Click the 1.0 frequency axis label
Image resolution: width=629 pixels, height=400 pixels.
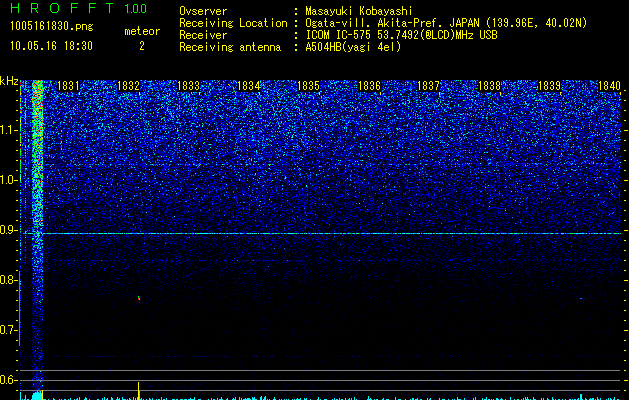click(x=9, y=180)
